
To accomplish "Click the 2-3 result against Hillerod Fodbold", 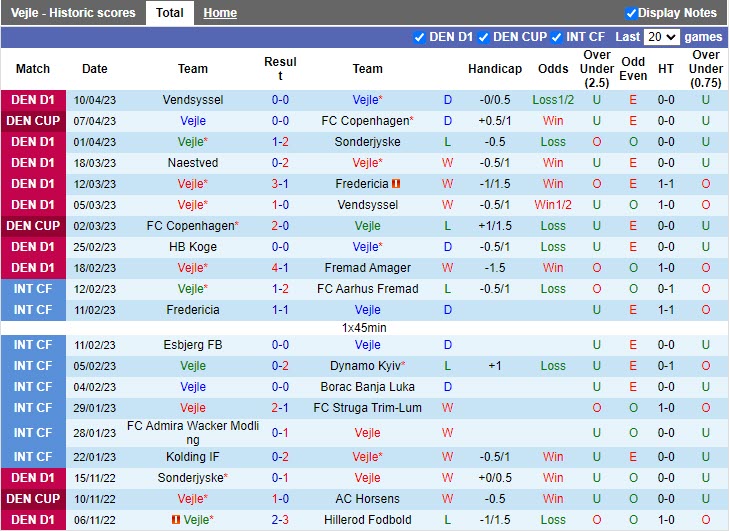I will click(280, 519).
